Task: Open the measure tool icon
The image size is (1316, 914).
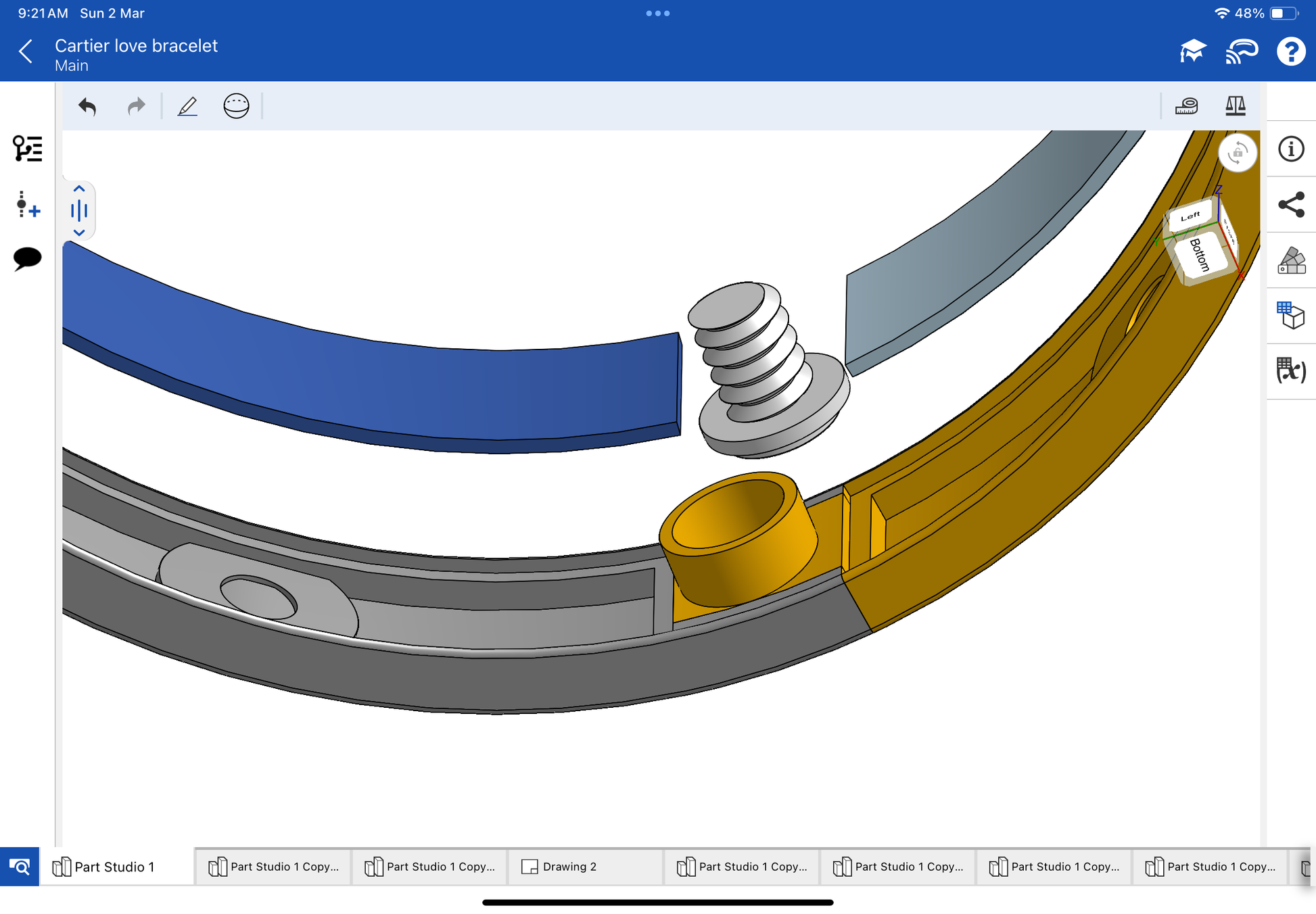Action: (1187, 106)
